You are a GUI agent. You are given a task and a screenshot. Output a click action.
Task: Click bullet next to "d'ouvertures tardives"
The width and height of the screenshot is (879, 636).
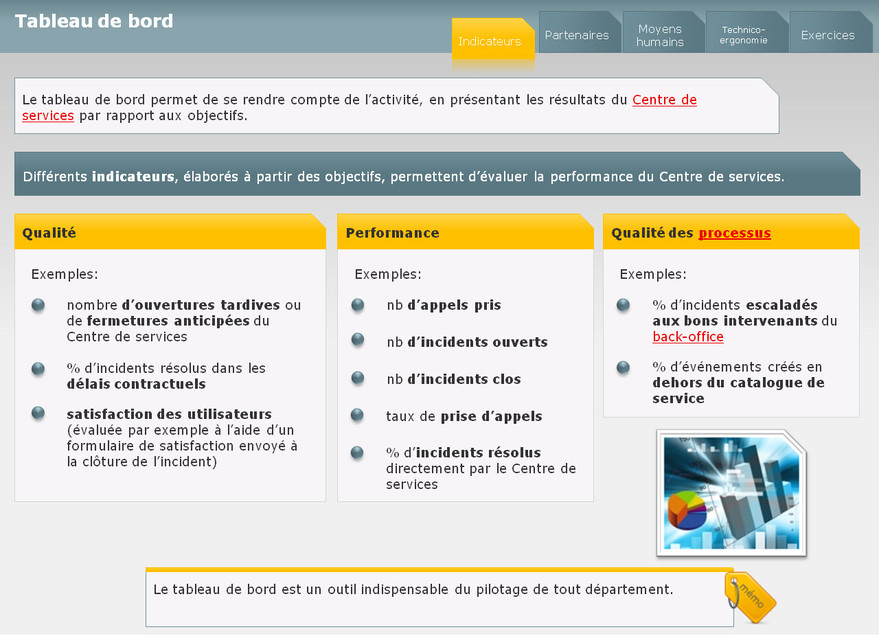click(39, 305)
